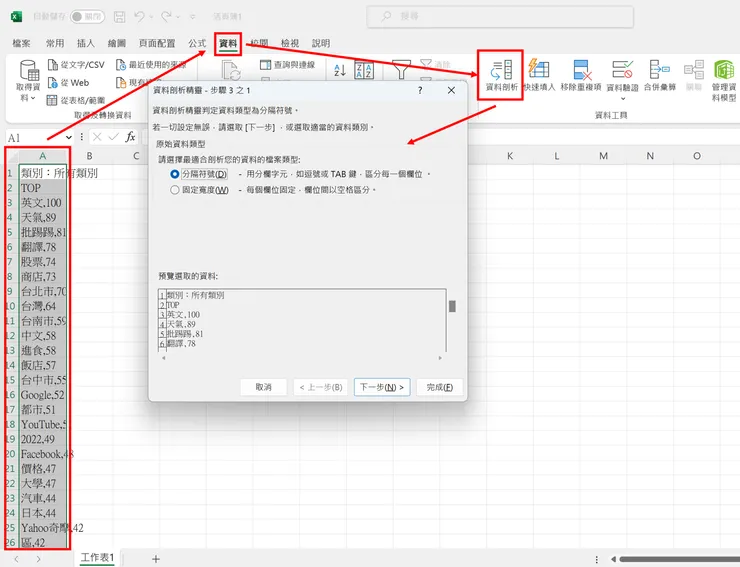Import data 從表格/範圍
Viewport: 740px width, 567px height.
[x=76, y=100]
